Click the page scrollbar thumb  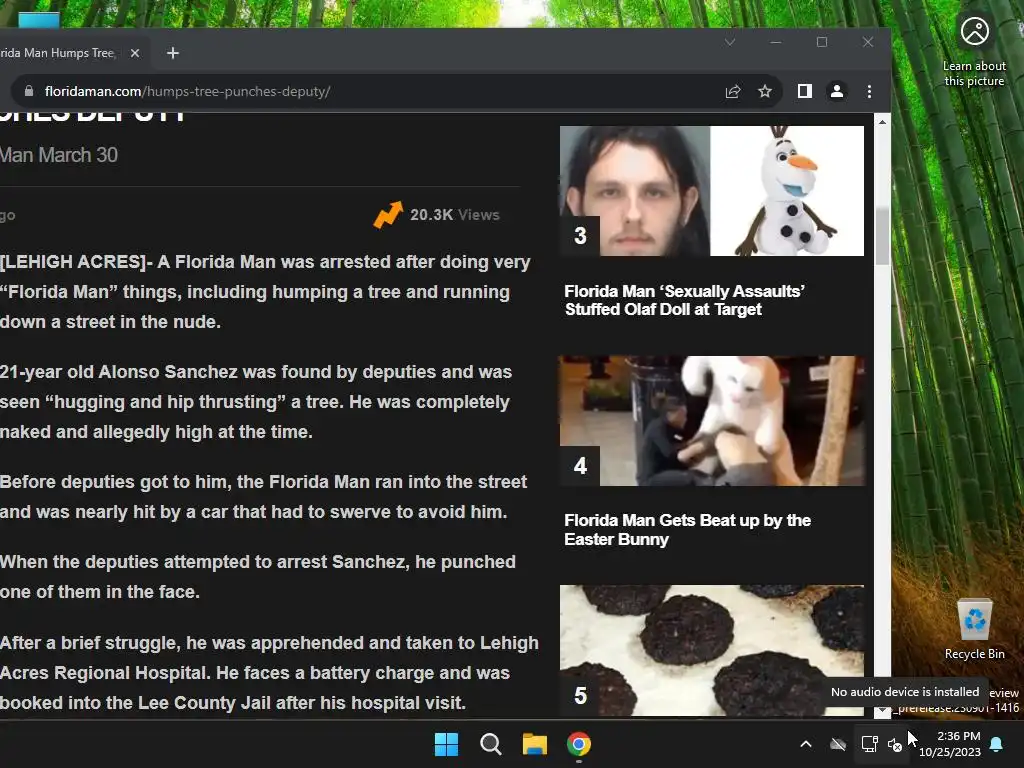coord(882,236)
